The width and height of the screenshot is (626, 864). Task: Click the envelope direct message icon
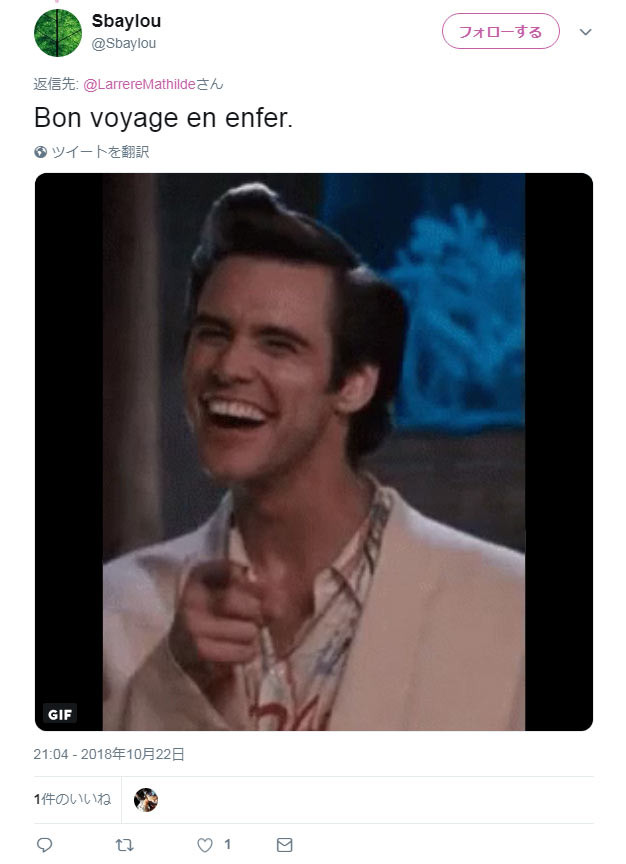[284, 845]
